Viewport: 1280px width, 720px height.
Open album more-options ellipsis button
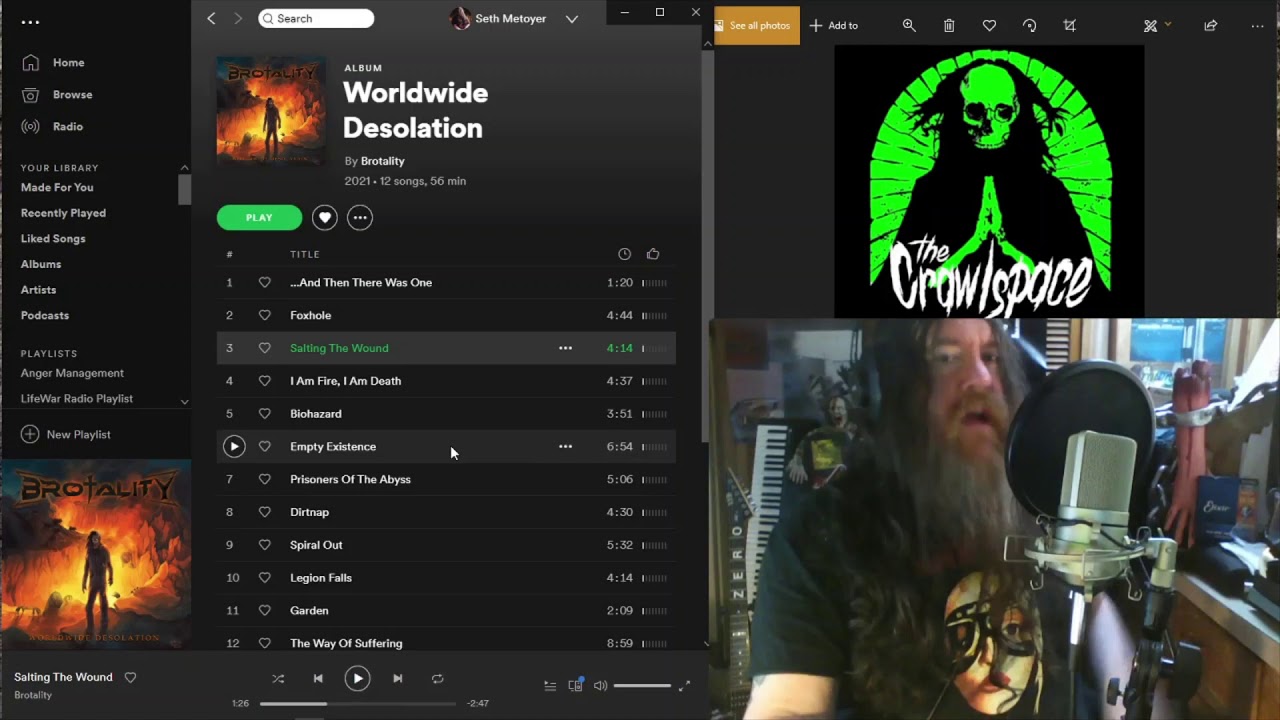tap(360, 217)
